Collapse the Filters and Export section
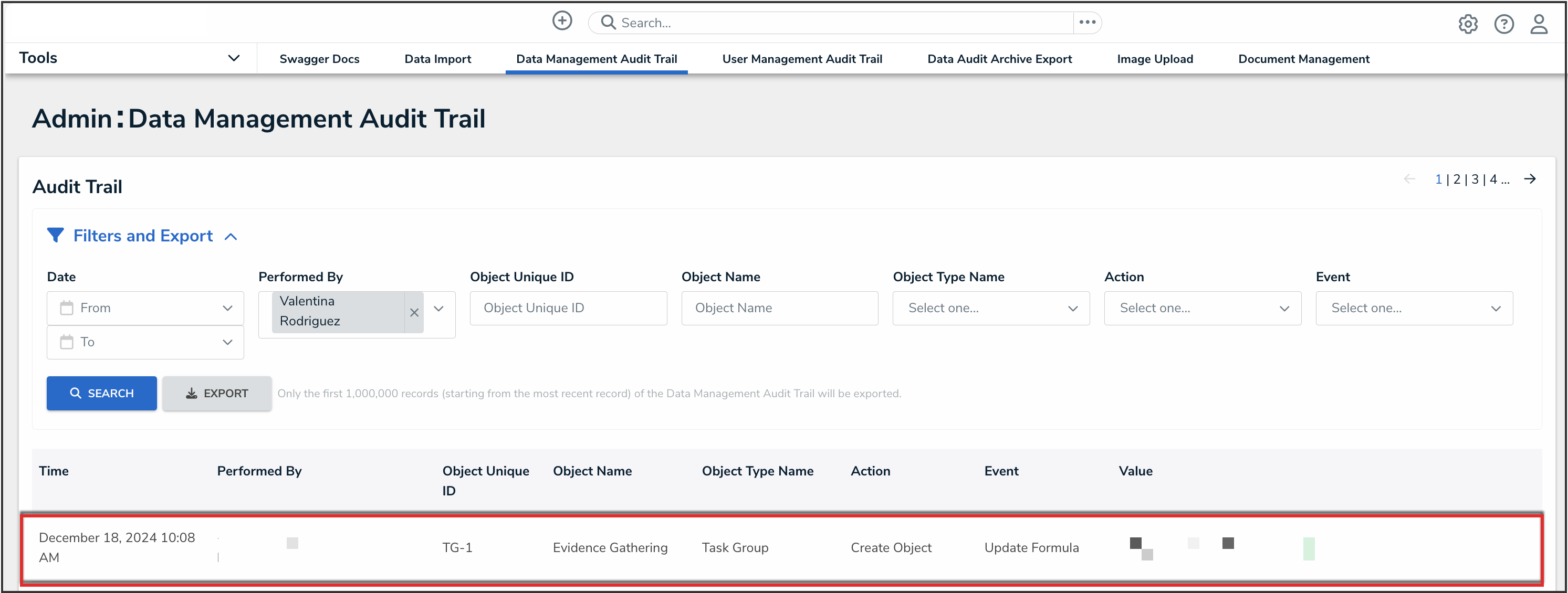This screenshot has width=1568, height=593. [231, 237]
